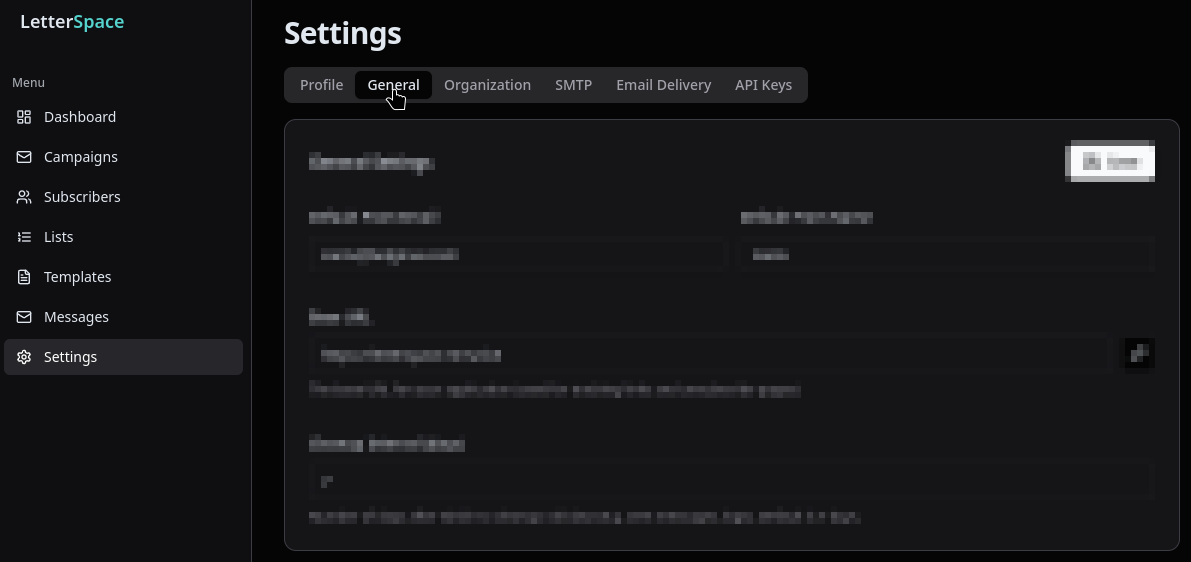Focus the top-left input field in settings panel
Image resolution: width=1191 pixels, height=562 pixels.
pyautogui.click(x=517, y=254)
